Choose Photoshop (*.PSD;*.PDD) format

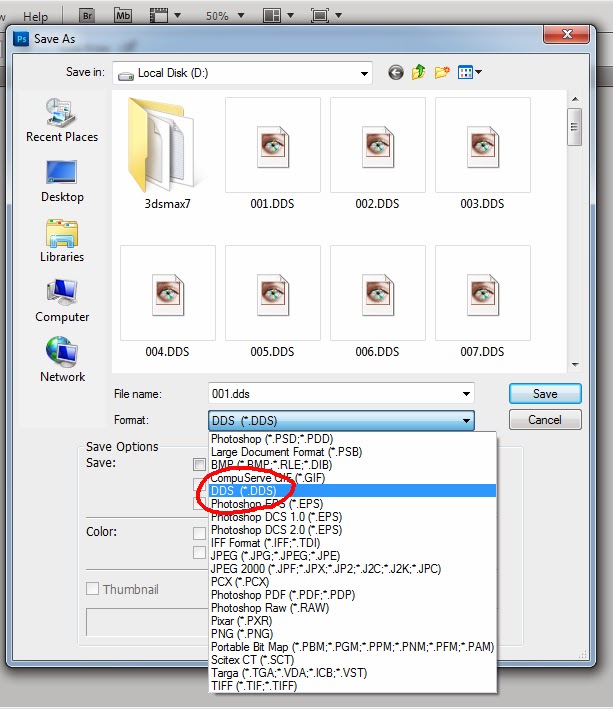pos(352,439)
